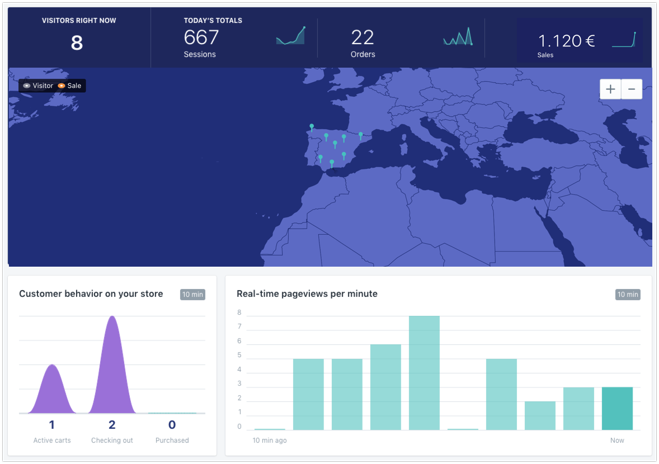Zoom in the map with plus button

(610, 89)
